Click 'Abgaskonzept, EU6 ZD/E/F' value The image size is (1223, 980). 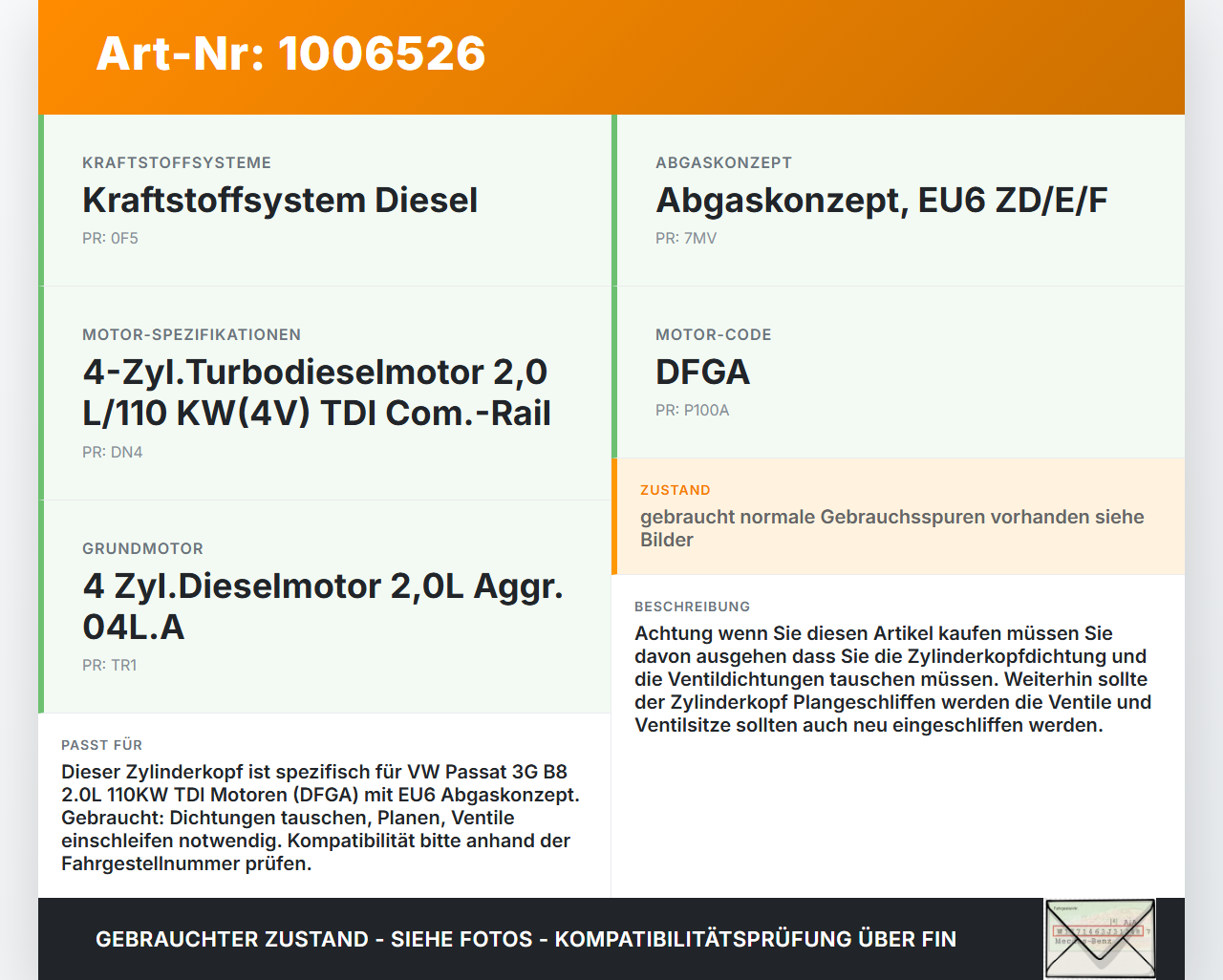coord(881,201)
